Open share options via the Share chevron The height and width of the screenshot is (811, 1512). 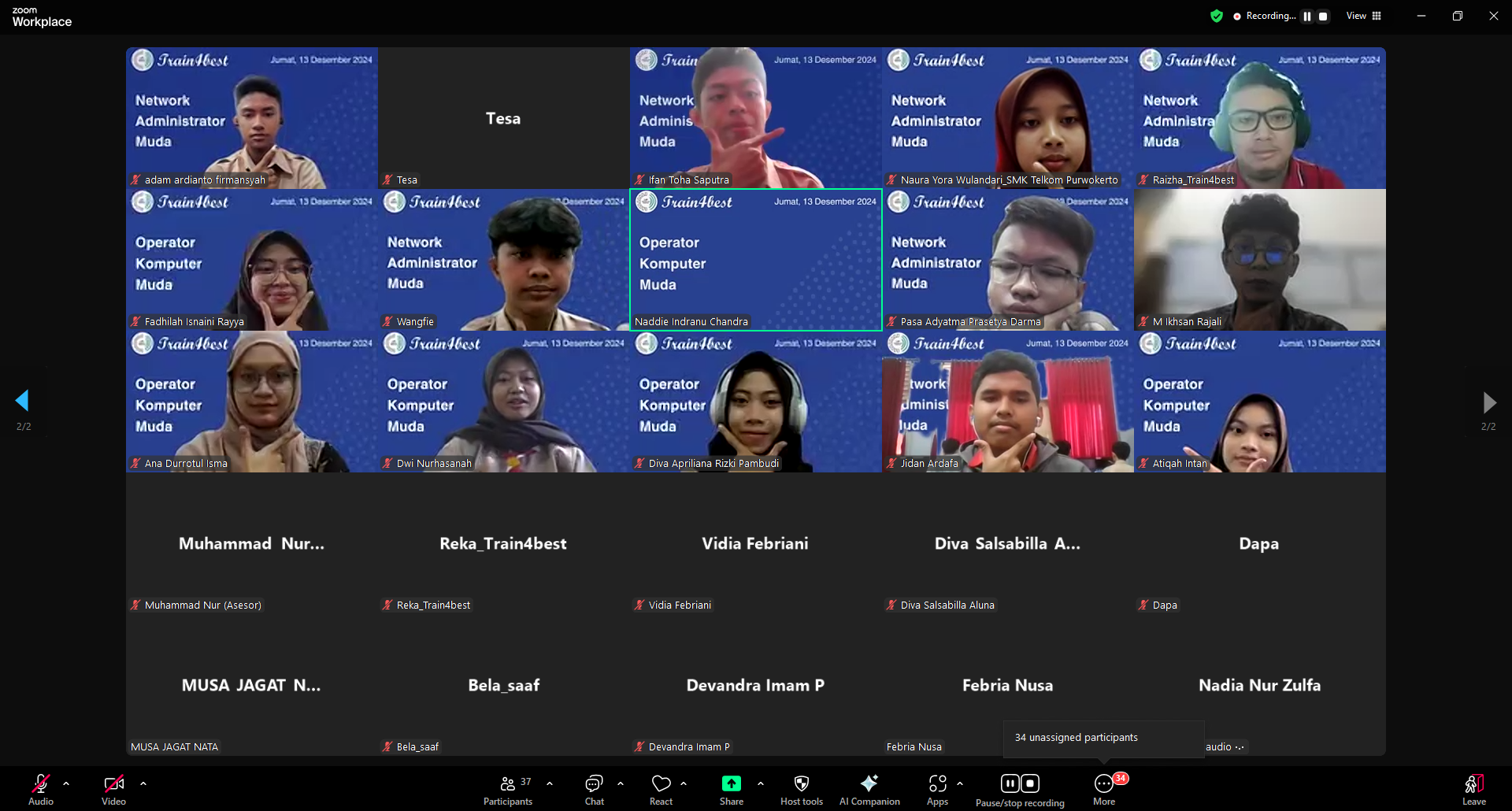[761, 783]
